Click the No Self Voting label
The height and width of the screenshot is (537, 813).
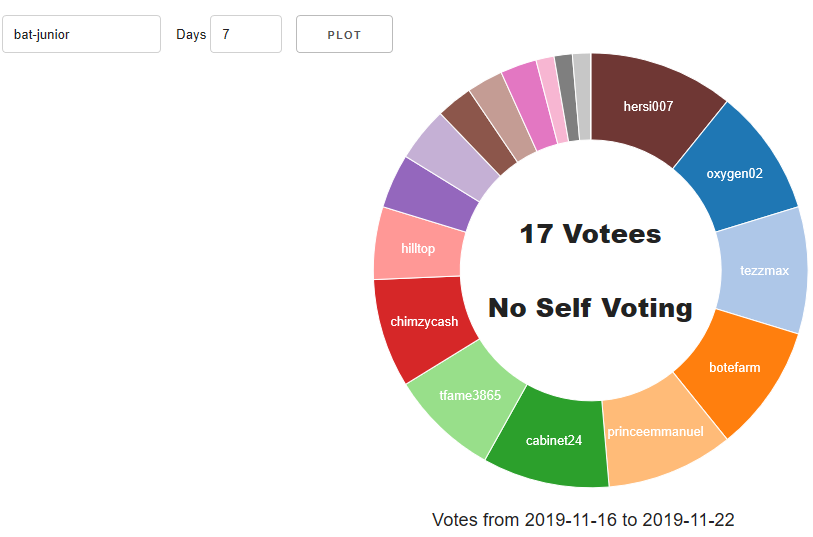point(591,308)
